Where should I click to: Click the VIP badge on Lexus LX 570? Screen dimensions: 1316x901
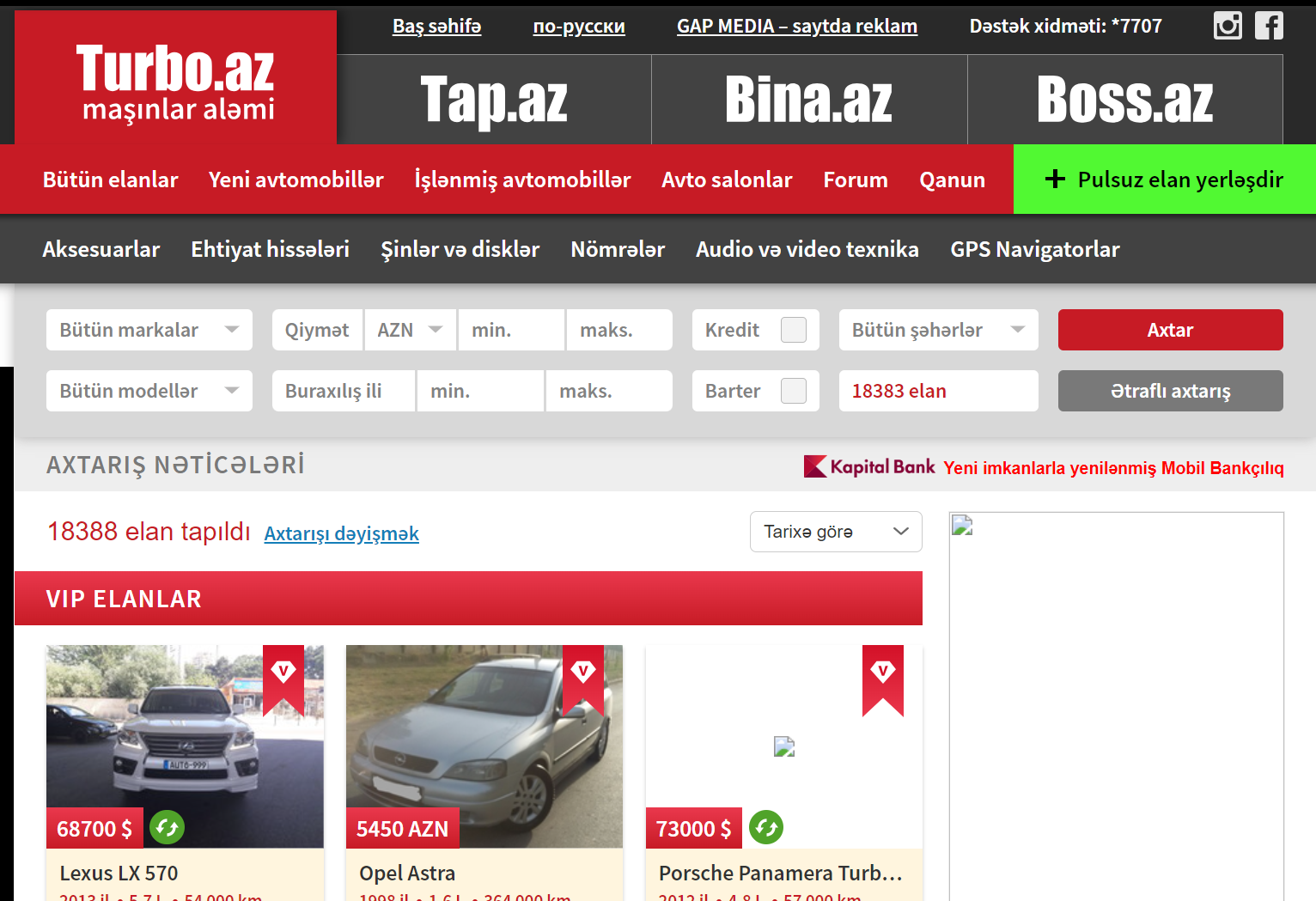click(283, 680)
